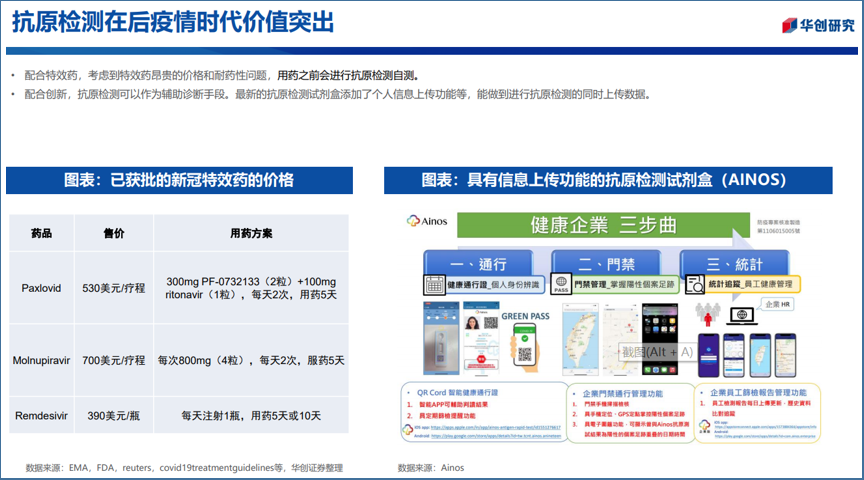Click the green 健康企業 三步曲 banner

603,225
